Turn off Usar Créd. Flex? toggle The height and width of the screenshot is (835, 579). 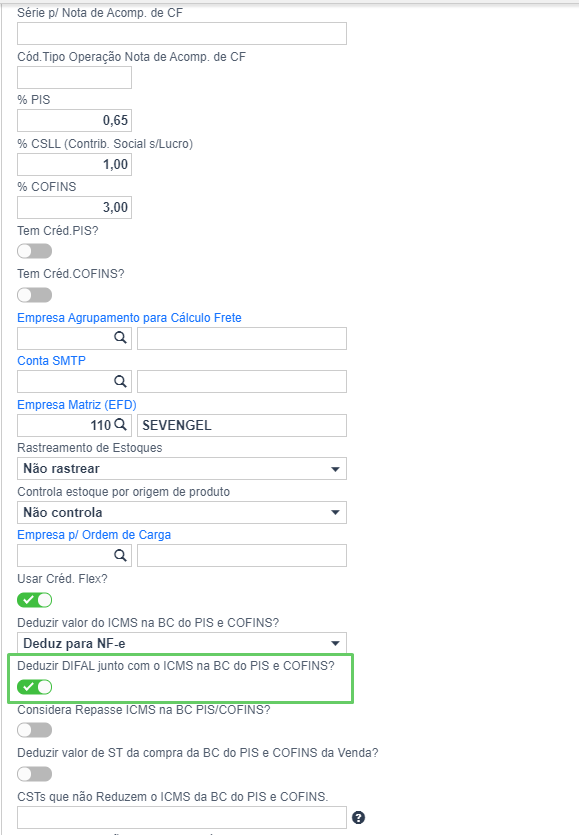point(35,600)
